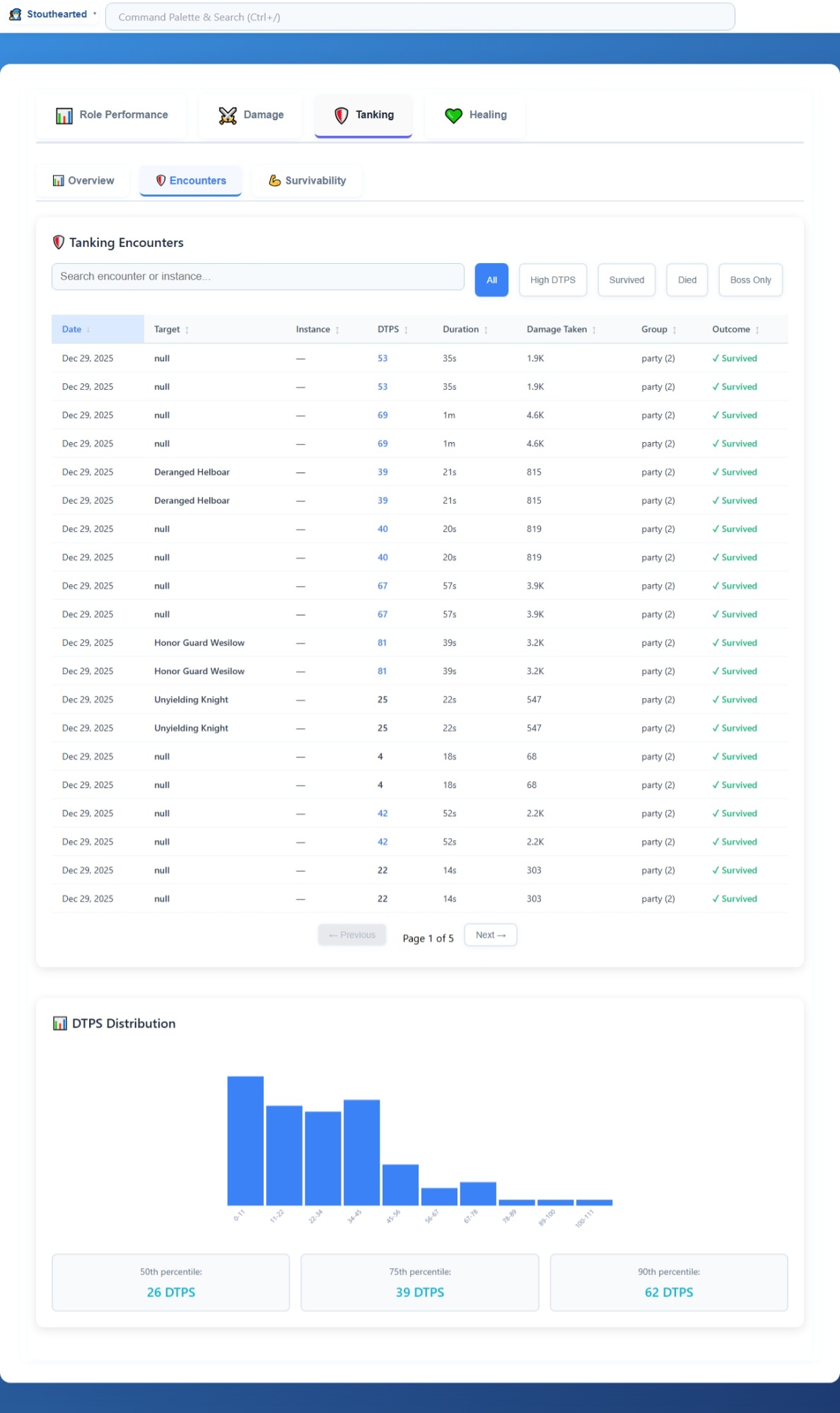
Task: Switch to the Healing tab
Action: [x=475, y=115]
